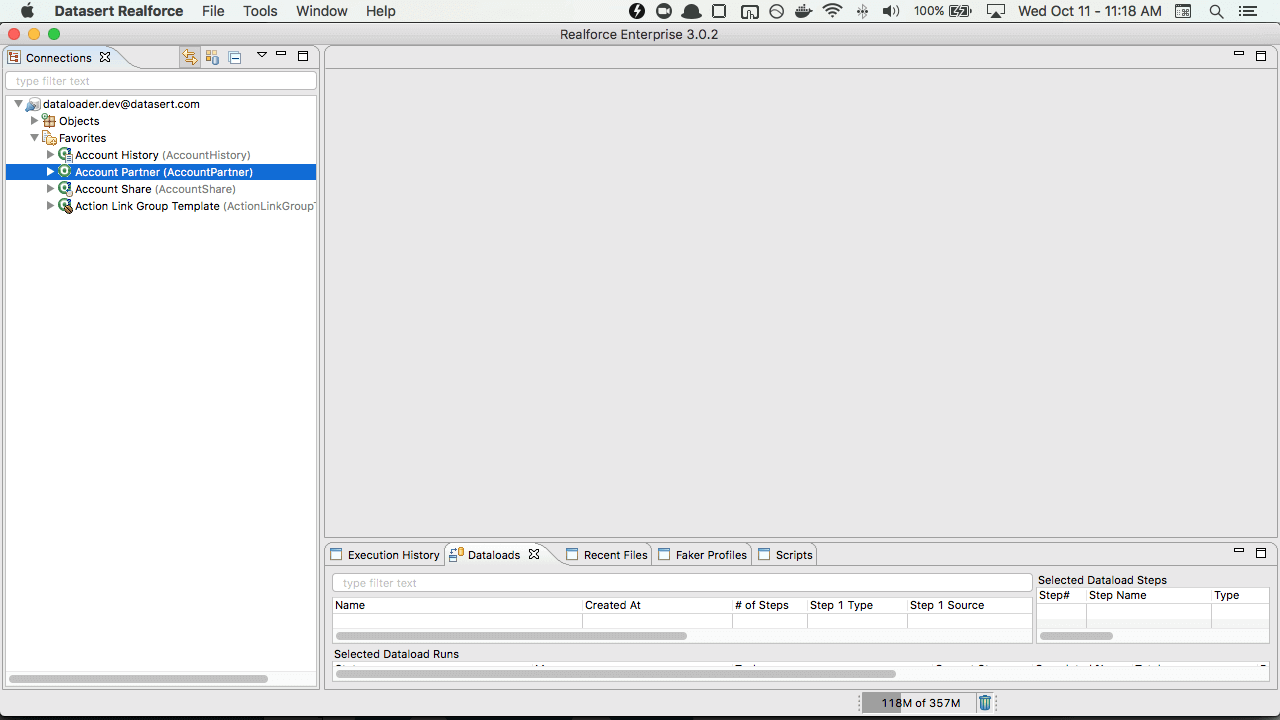Select Account History (AccountHistory) row

pos(163,155)
